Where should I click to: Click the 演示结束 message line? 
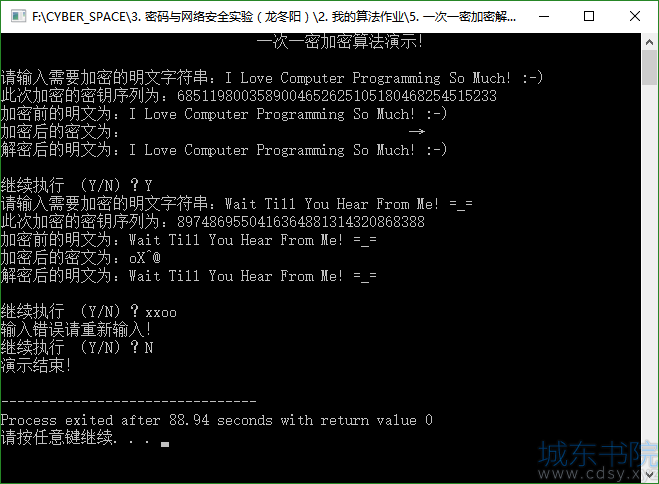tap(36, 366)
